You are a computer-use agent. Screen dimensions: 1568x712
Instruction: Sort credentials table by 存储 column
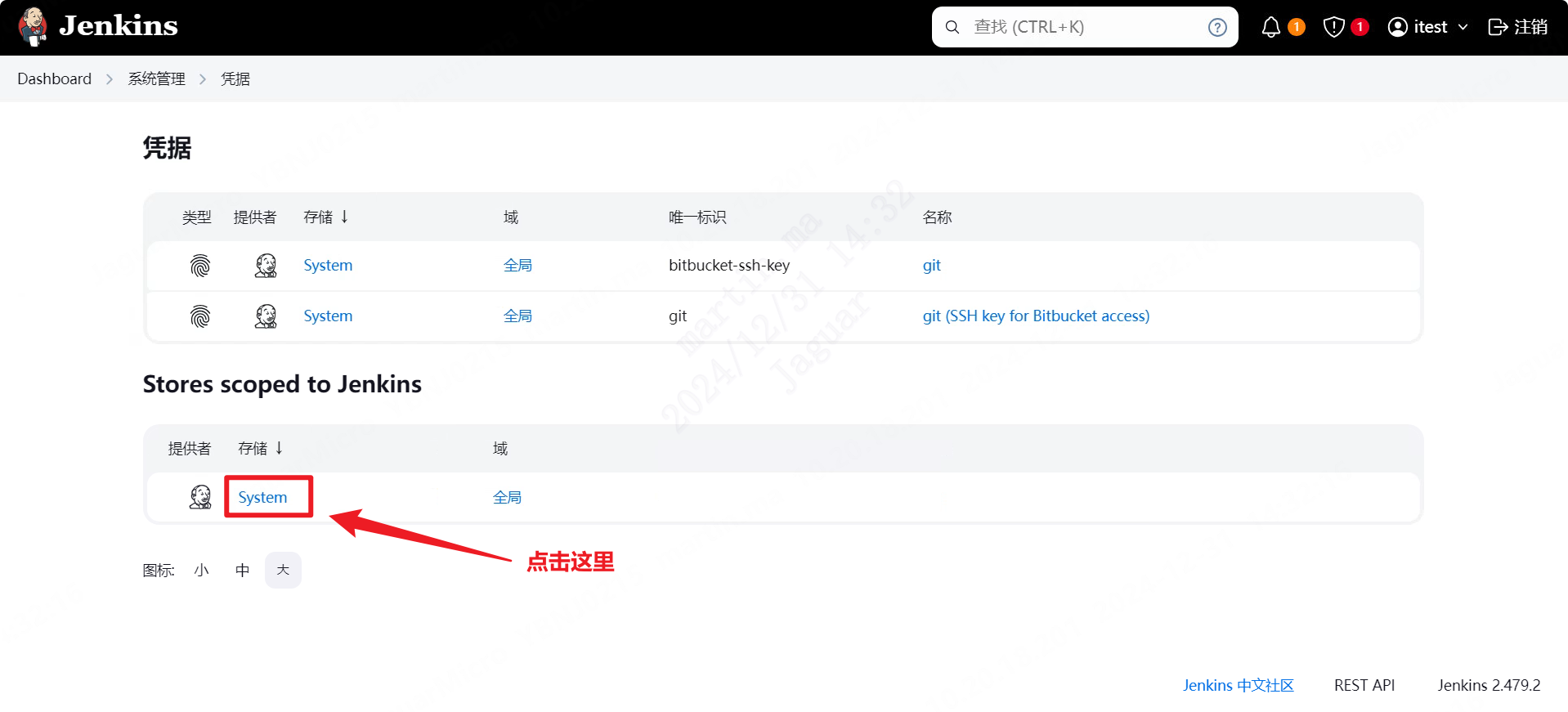coord(325,217)
